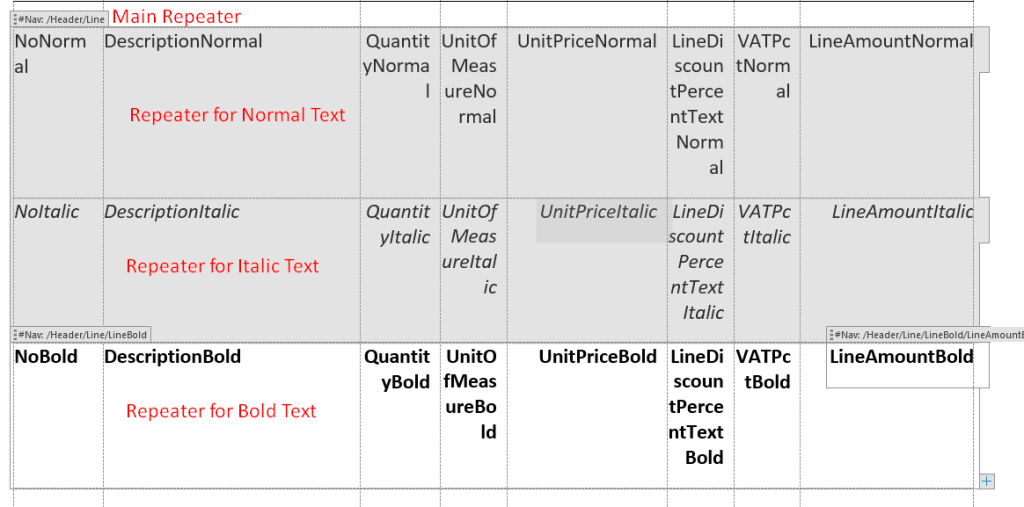Click the QuantityNormal field
Image resolution: width=1024 pixels, height=507 pixels.
(398, 66)
